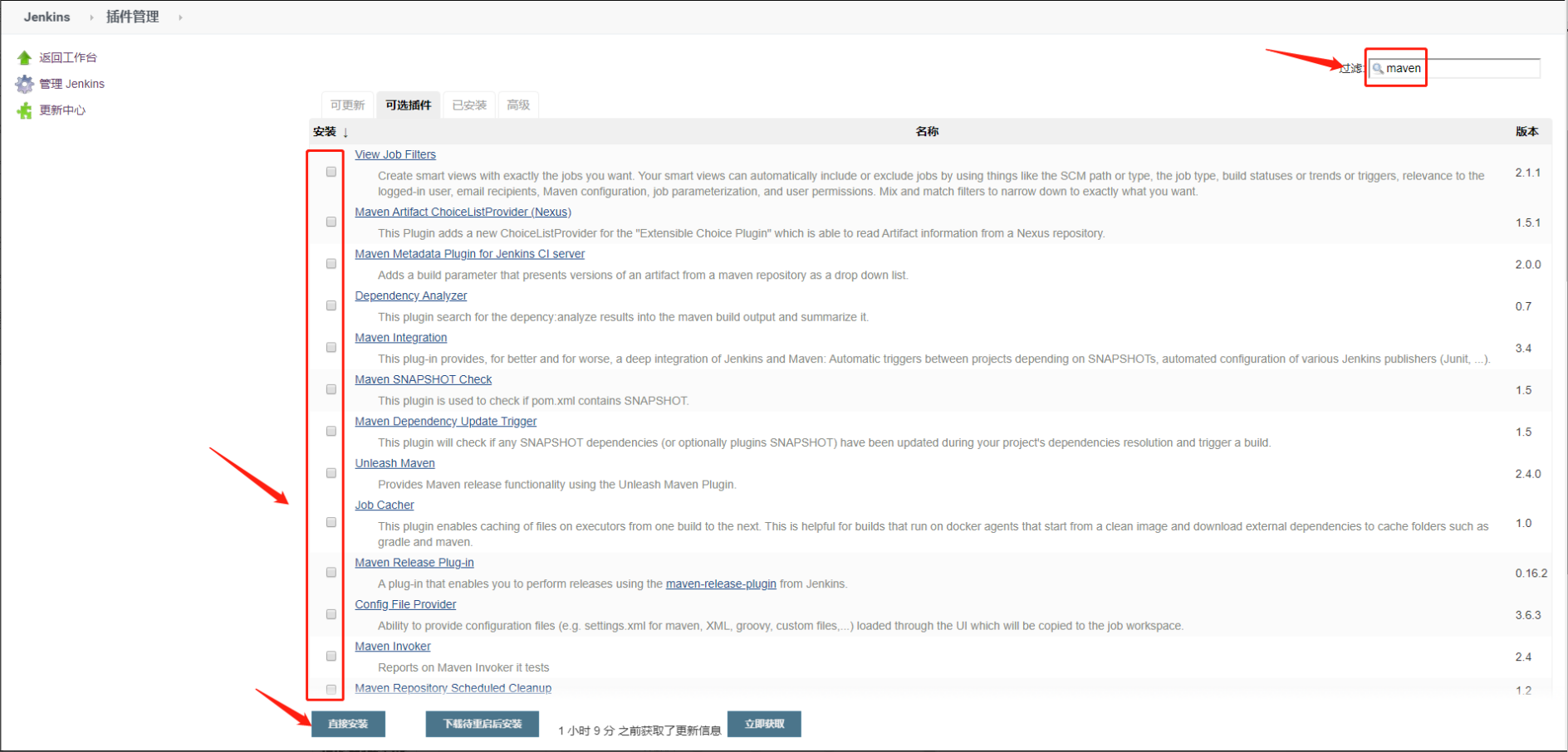Click version 2.4.0 of Unleash Maven
Viewport: 1568px width, 752px height.
click(x=1527, y=474)
